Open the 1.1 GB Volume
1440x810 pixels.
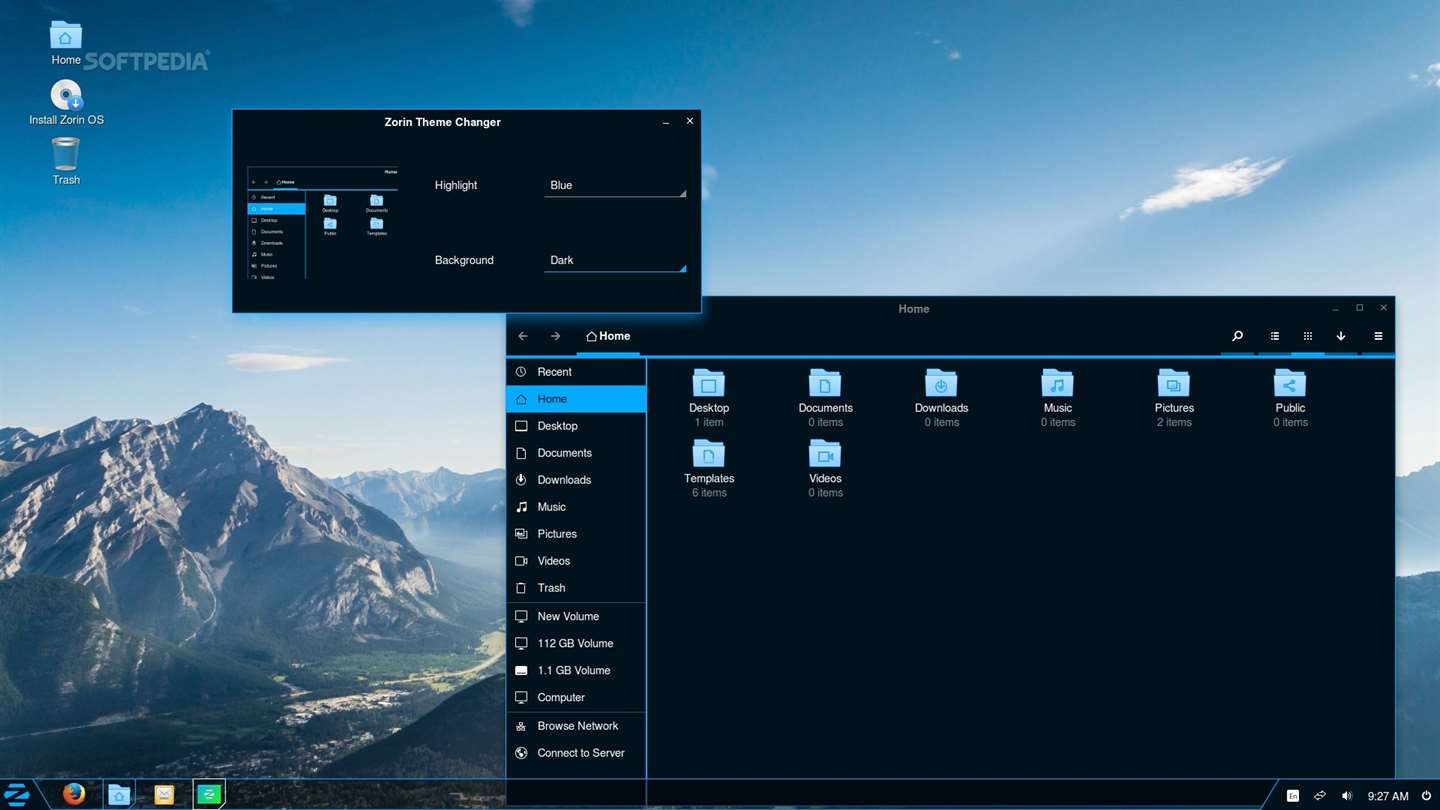point(576,671)
